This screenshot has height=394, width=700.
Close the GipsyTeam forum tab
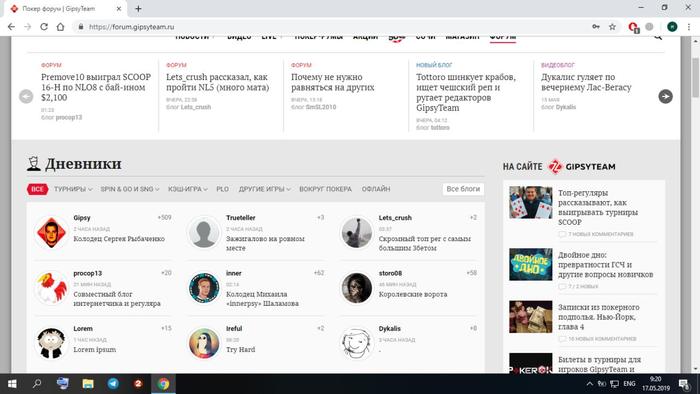pyautogui.click(x=119, y=8)
